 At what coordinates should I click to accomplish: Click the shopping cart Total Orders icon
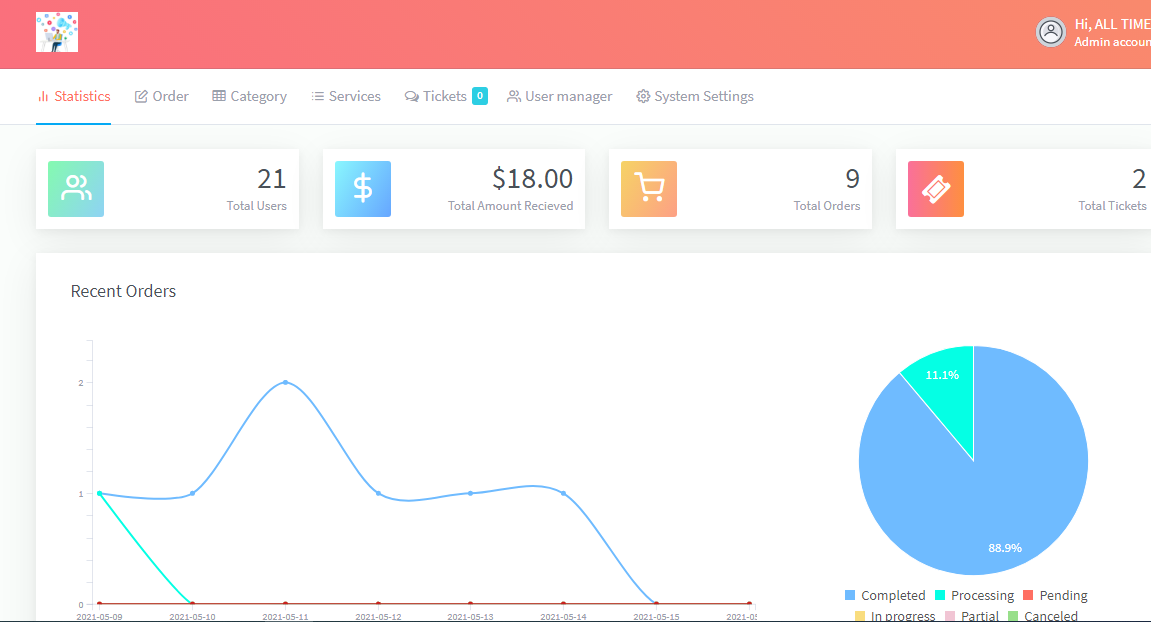649,189
